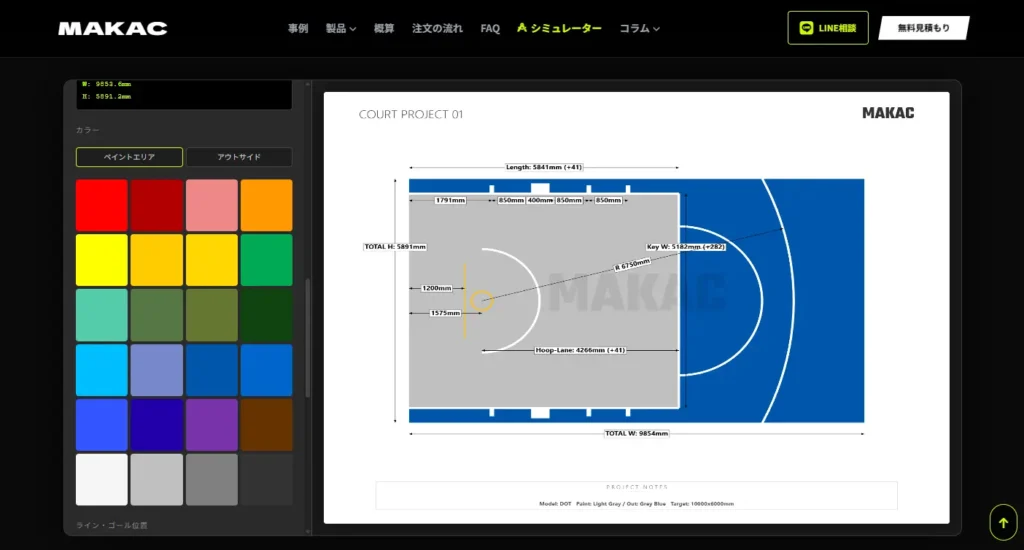Click the ライン・ゴール位置 section heading
This screenshot has width=1024, height=550.
(x=112, y=525)
